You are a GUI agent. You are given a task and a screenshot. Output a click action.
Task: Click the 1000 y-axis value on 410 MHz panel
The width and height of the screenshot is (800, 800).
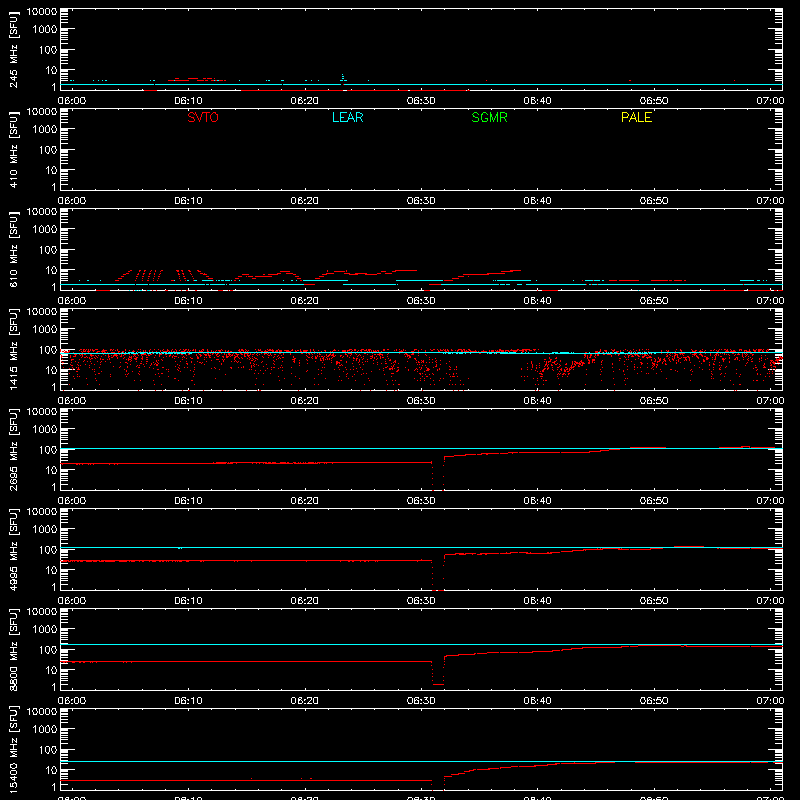(45, 130)
